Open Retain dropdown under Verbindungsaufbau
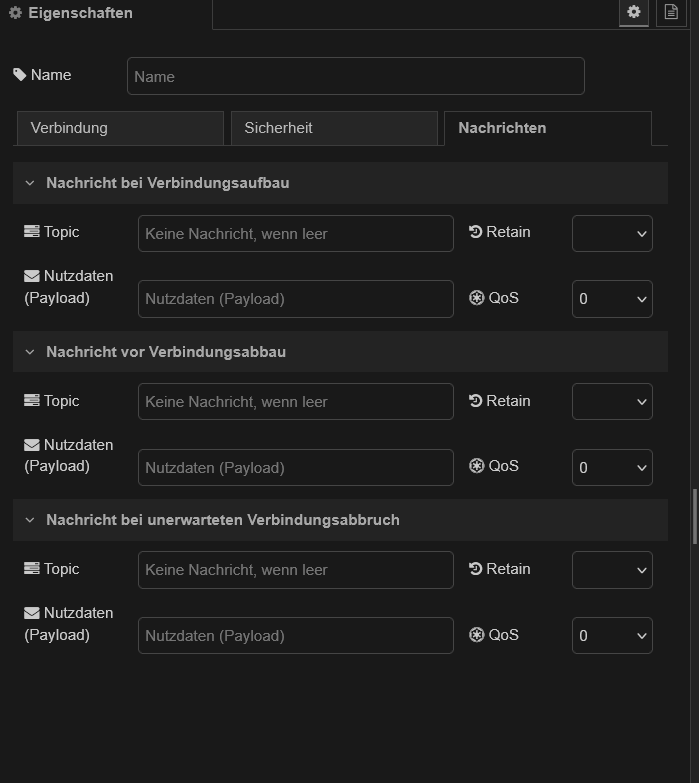The height and width of the screenshot is (783, 699). 612,233
